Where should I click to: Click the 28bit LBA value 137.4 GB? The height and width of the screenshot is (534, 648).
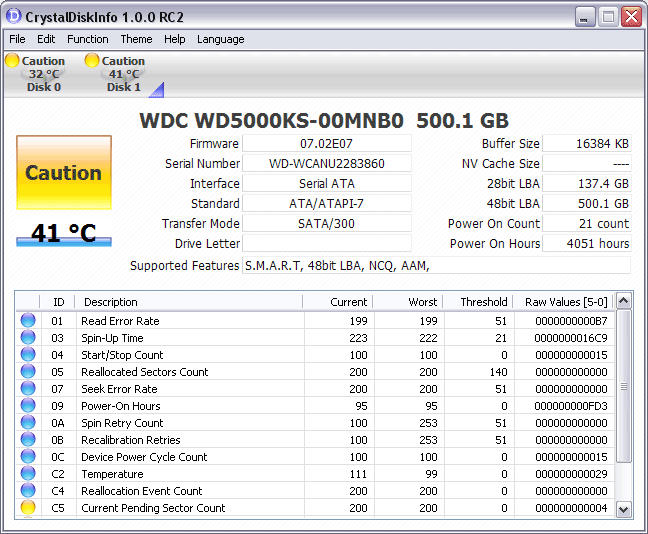[587, 183]
